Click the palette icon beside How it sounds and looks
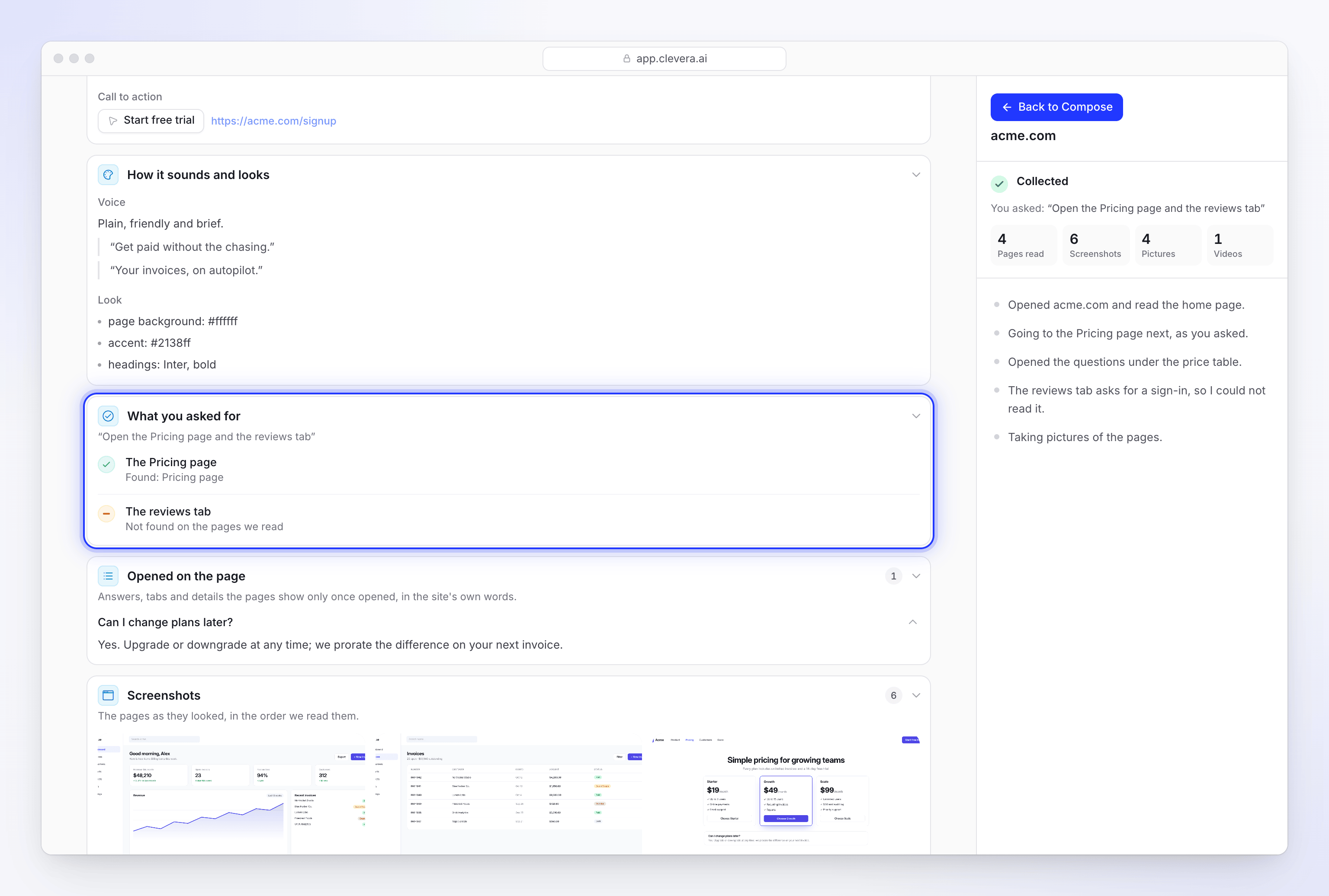Screen dimensions: 1329x896 pyautogui.click(x=108, y=175)
